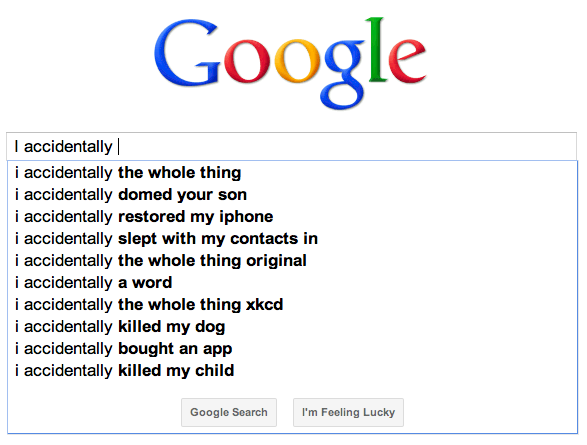
Task: Click the red letter e in logo
Action: pyautogui.click(x=407, y=61)
